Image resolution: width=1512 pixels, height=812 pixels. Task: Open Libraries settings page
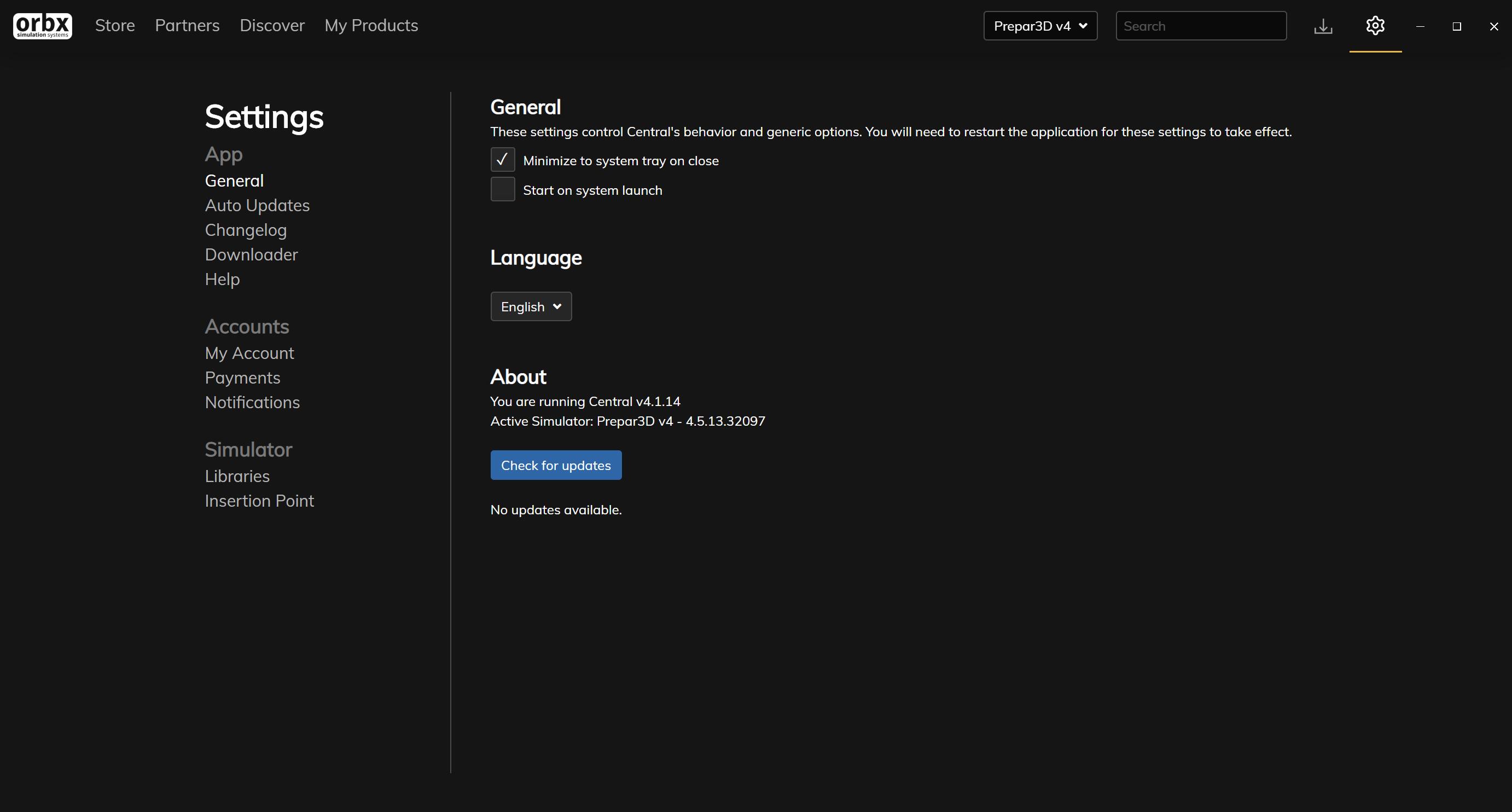pyautogui.click(x=237, y=476)
